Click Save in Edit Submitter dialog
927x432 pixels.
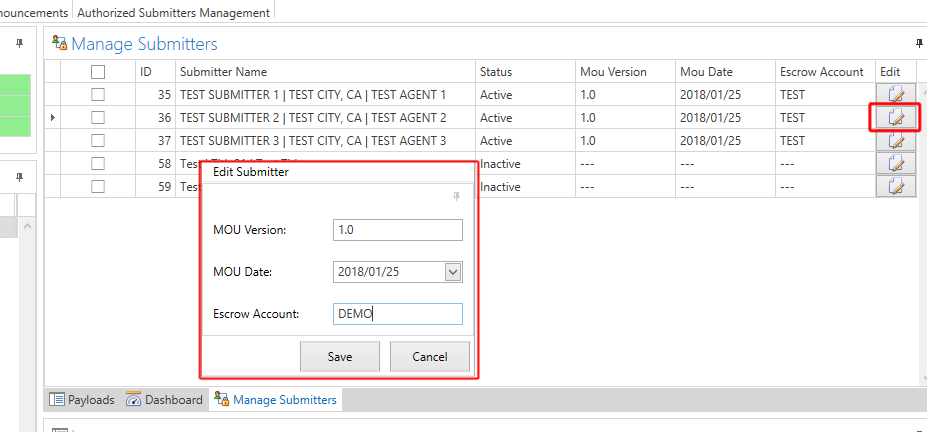pos(340,356)
